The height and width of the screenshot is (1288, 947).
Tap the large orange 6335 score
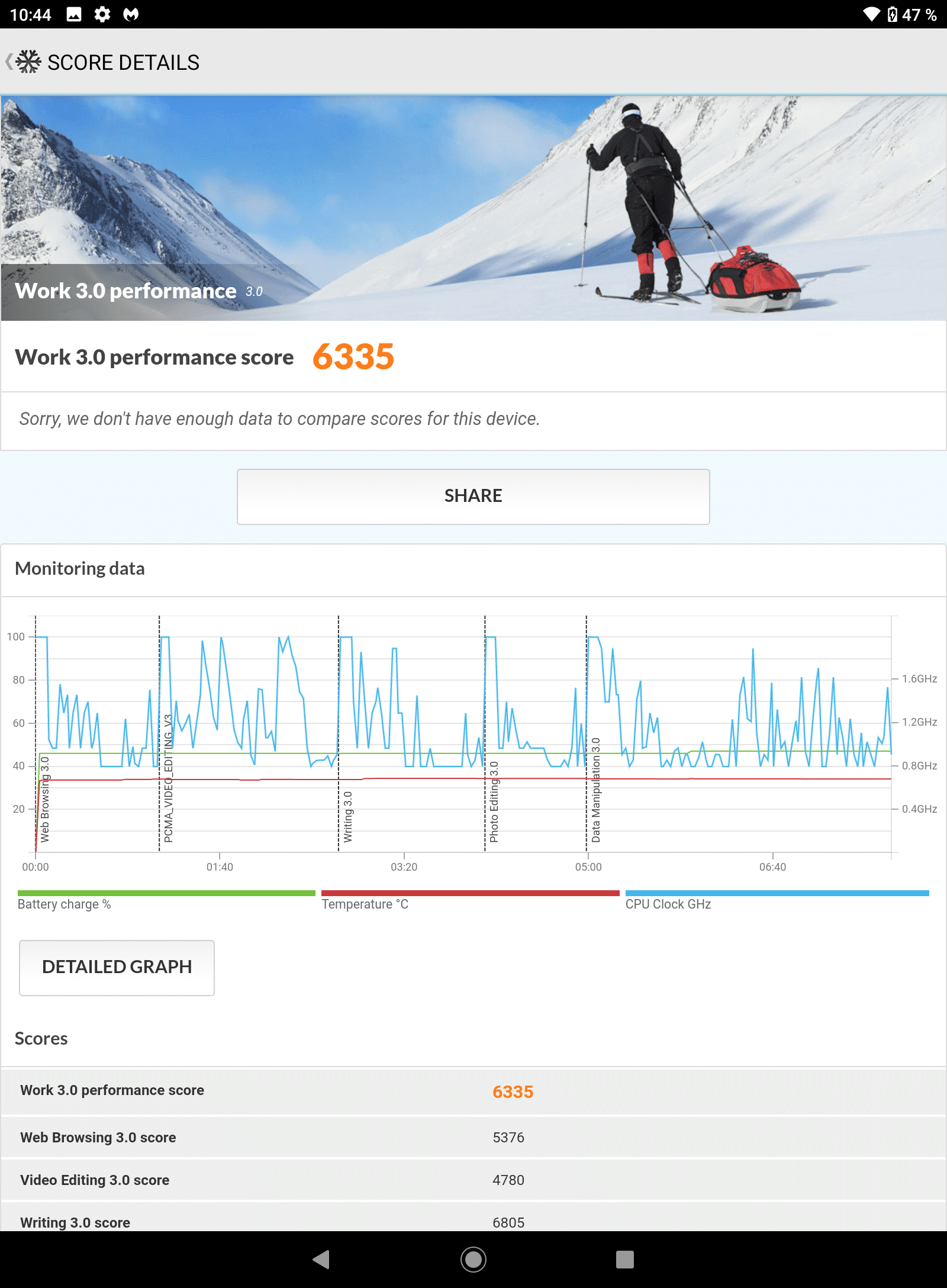click(353, 357)
